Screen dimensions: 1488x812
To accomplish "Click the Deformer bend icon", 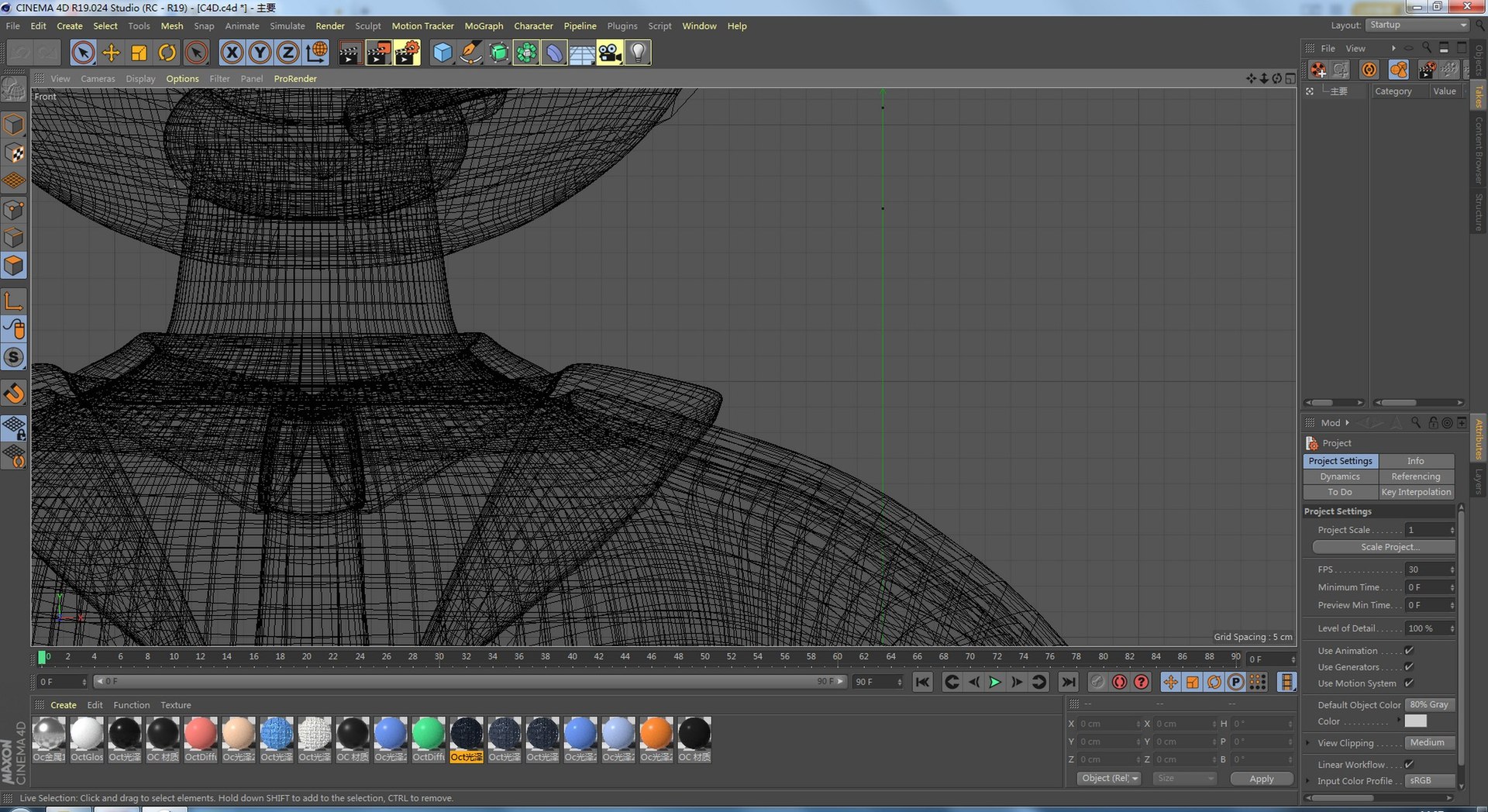I will pyautogui.click(x=554, y=53).
